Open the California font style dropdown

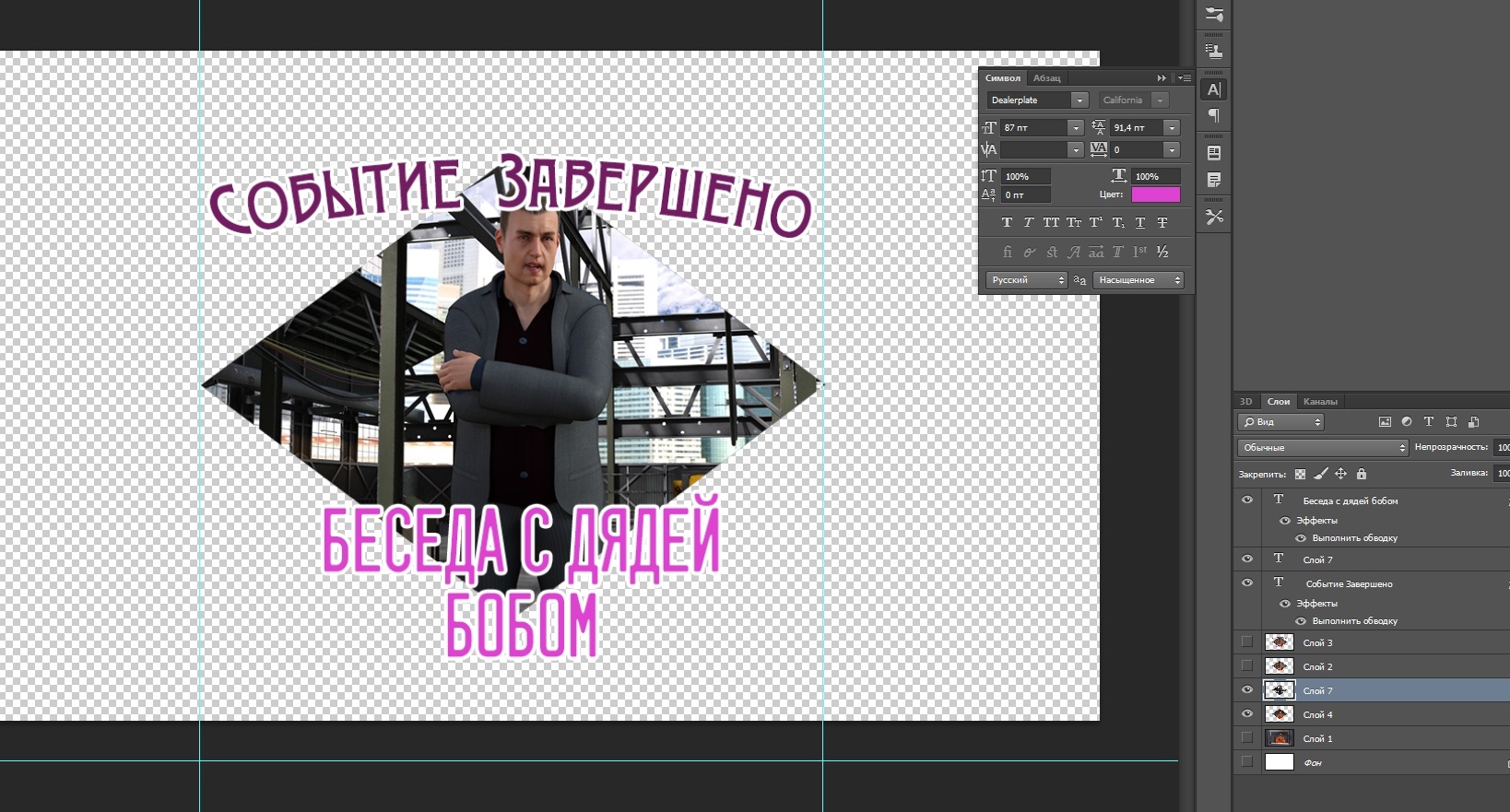[1161, 100]
